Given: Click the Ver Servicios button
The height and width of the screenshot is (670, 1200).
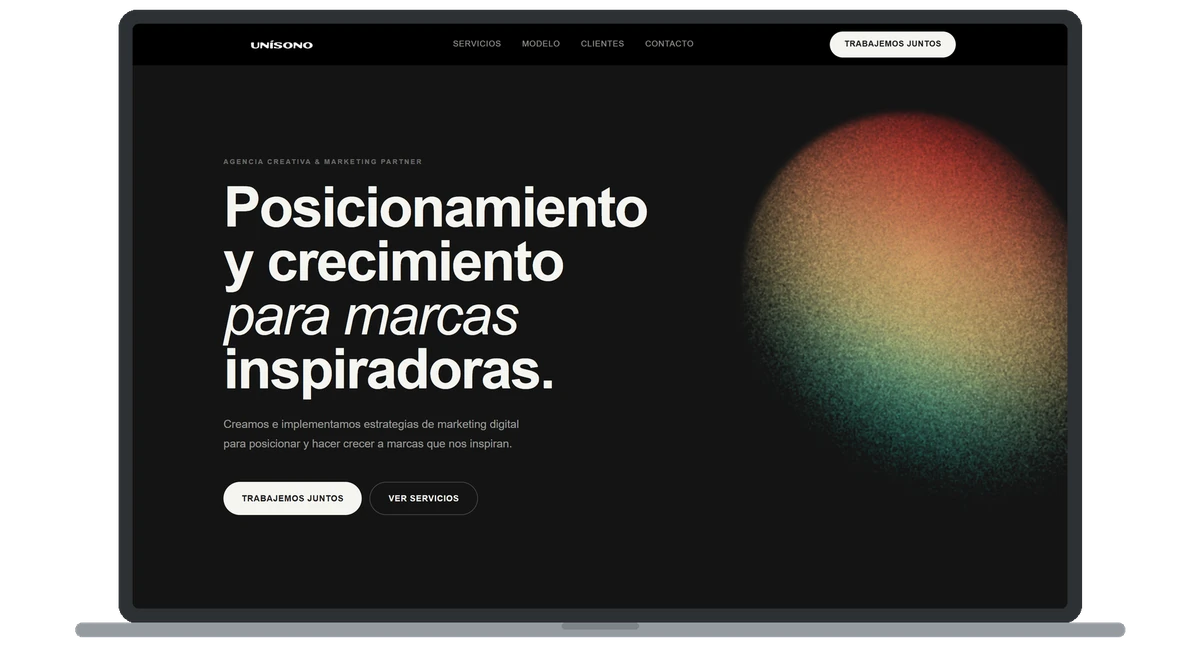Looking at the screenshot, I should [x=423, y=498].
